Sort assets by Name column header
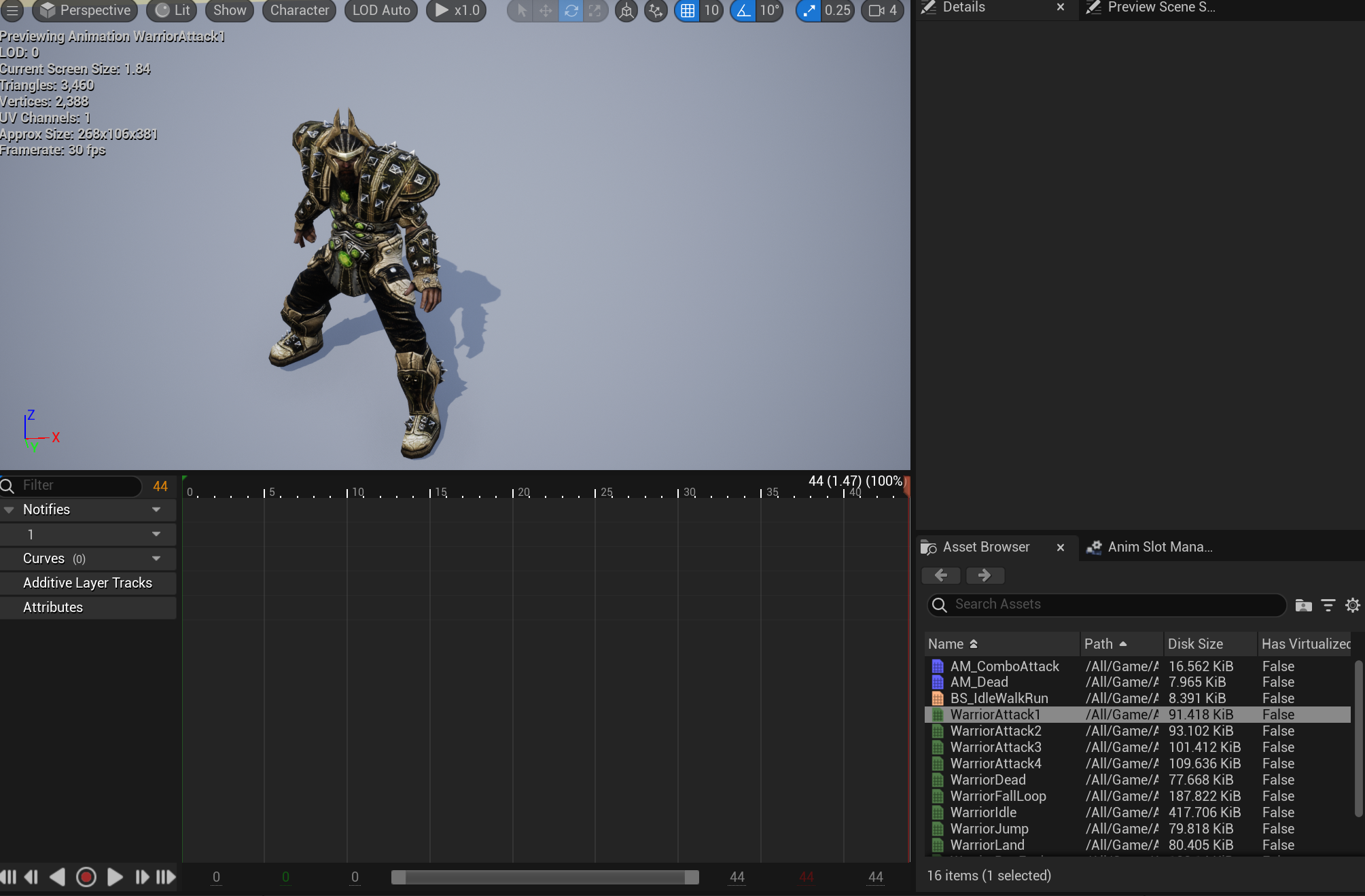This screenshot has height=896, width=1365. point(1001,644)
